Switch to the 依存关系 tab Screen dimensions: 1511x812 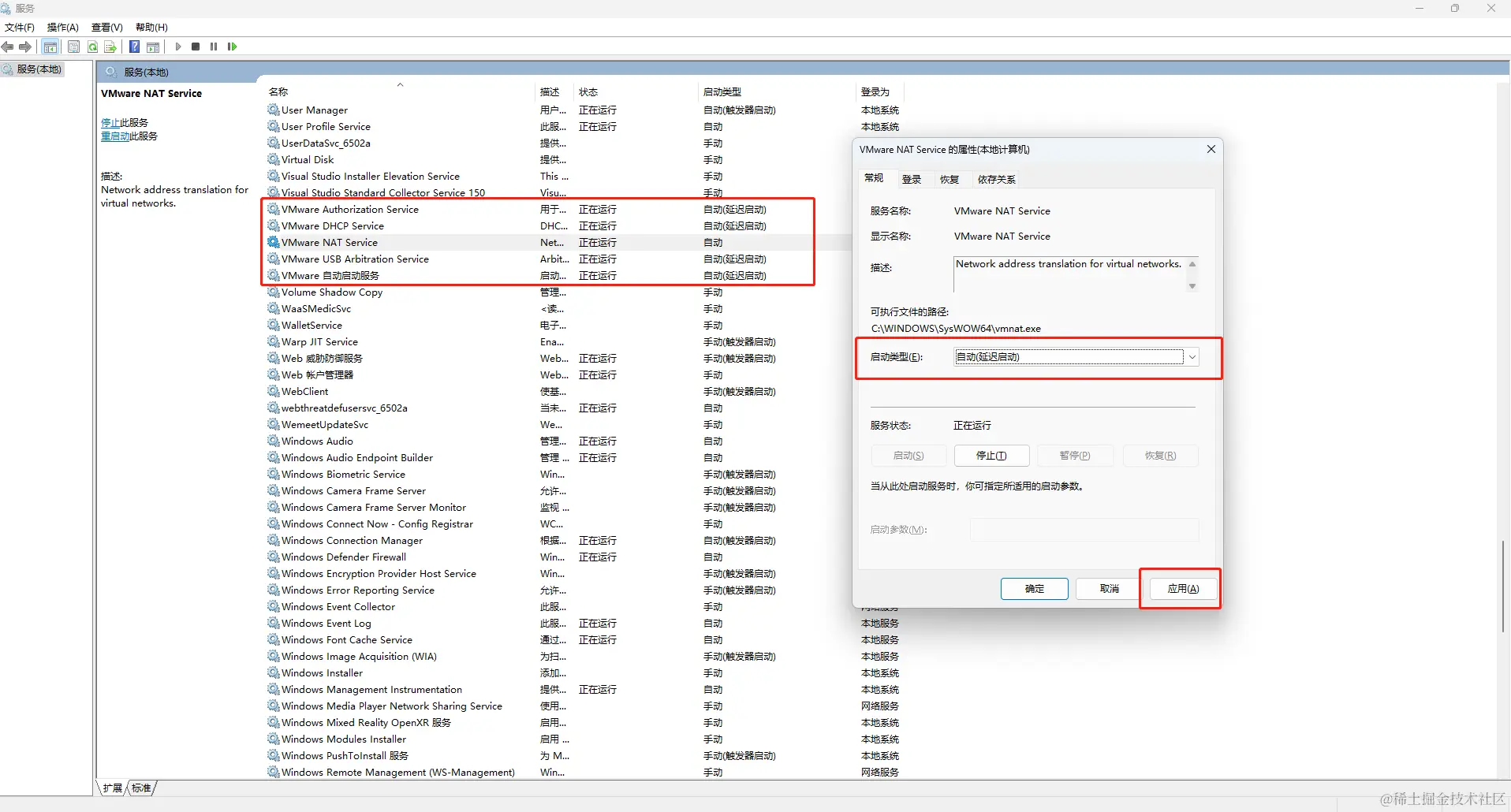(997, 180)
